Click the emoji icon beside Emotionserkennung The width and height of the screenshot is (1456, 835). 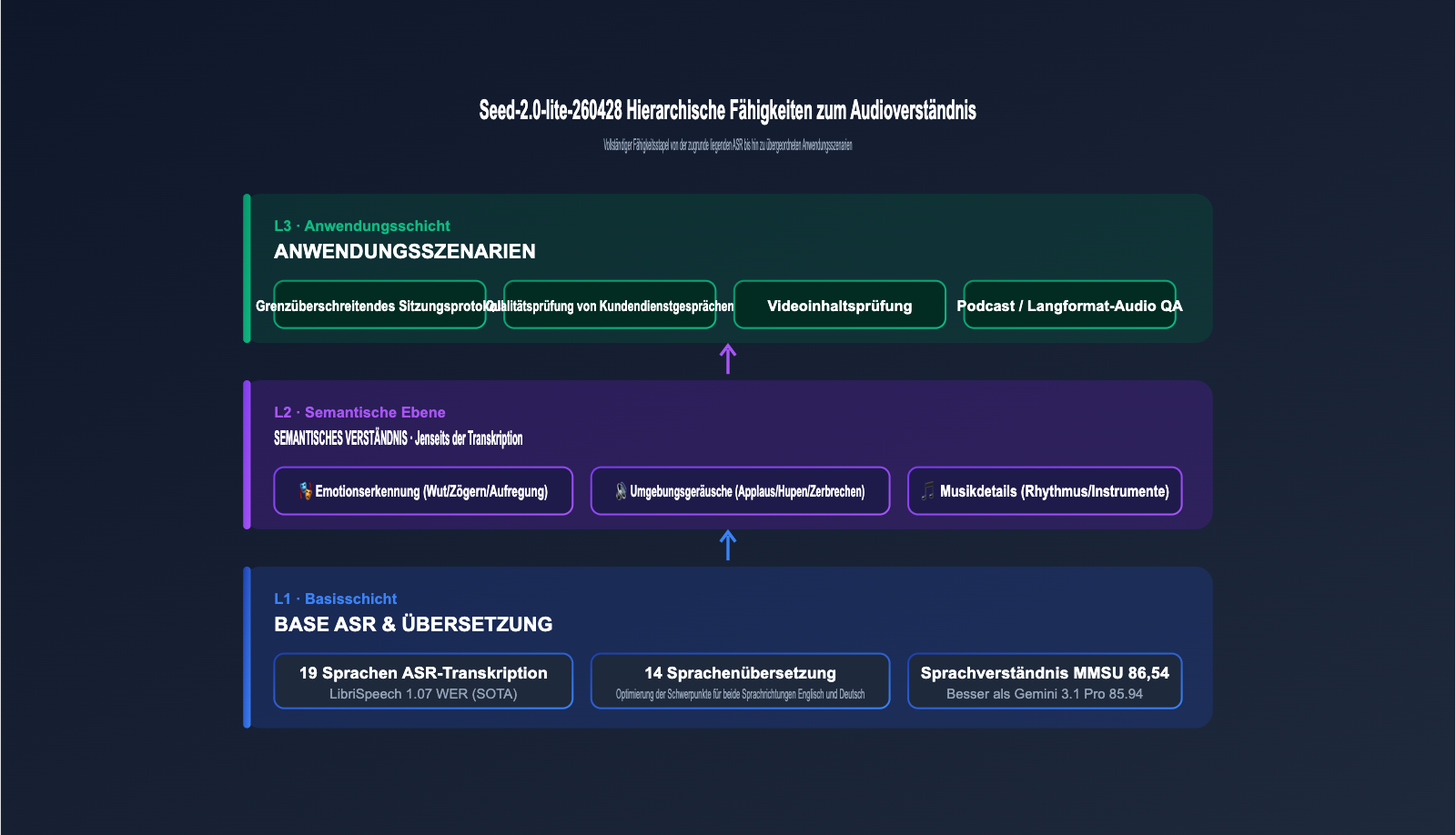tap(306, 491)
